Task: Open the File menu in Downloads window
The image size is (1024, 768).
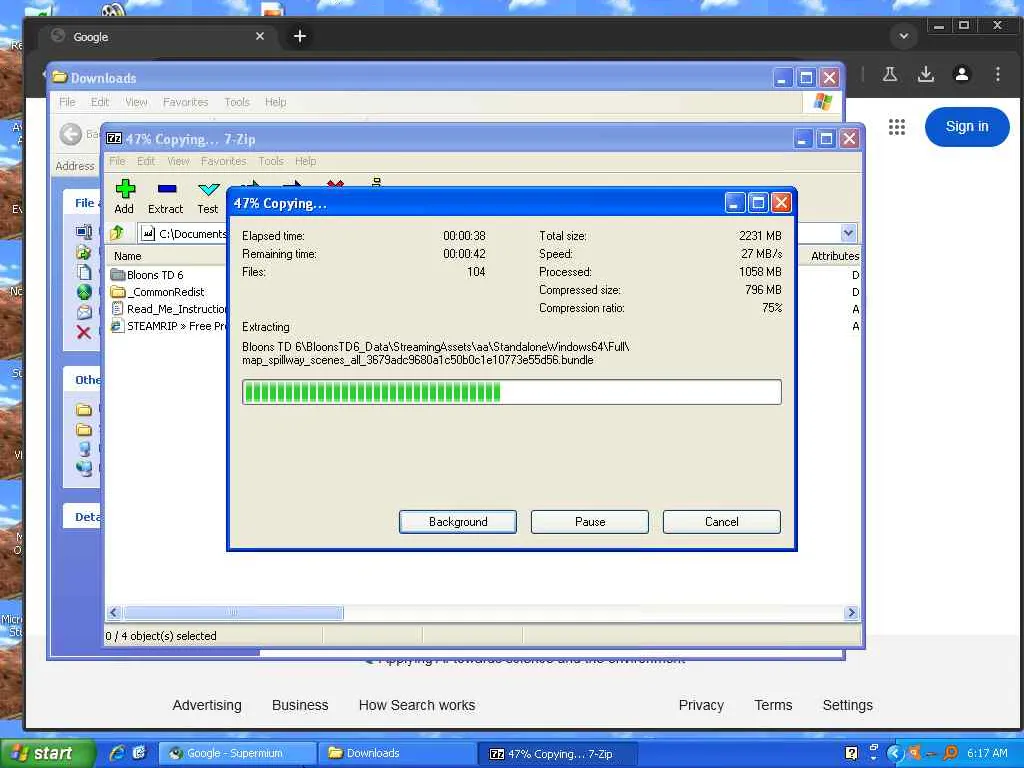Action: (67, 102)
